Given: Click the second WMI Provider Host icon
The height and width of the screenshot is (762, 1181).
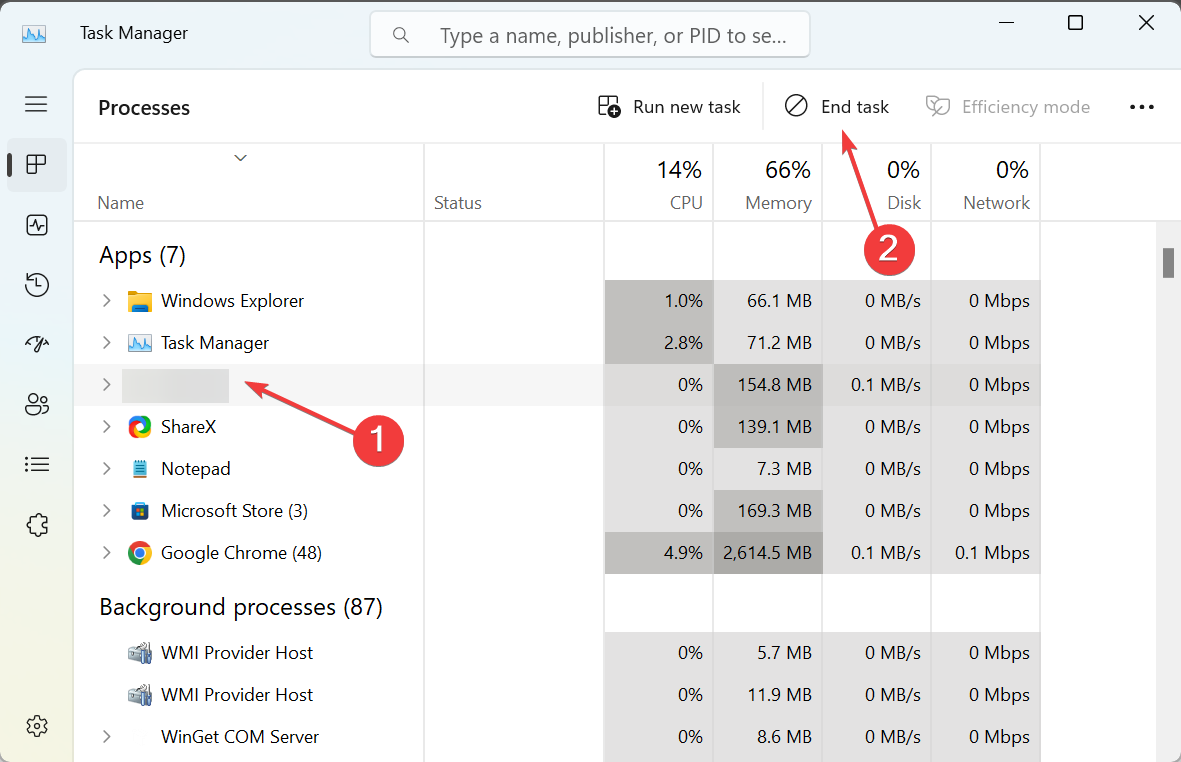Looking at the screenshot, I should tap(139, 695).
